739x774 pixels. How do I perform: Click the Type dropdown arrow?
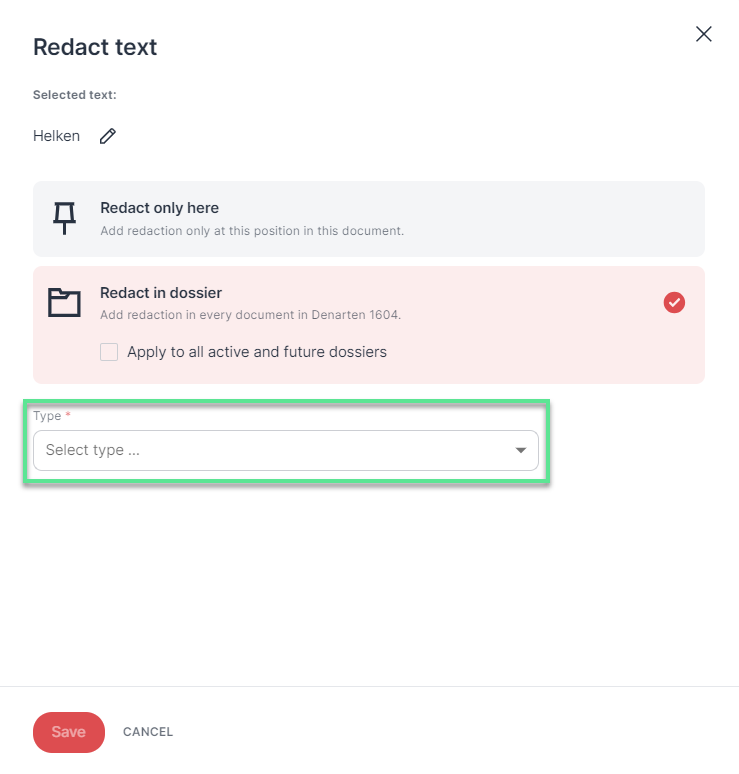pyautogui.click(x=520, y=450)
